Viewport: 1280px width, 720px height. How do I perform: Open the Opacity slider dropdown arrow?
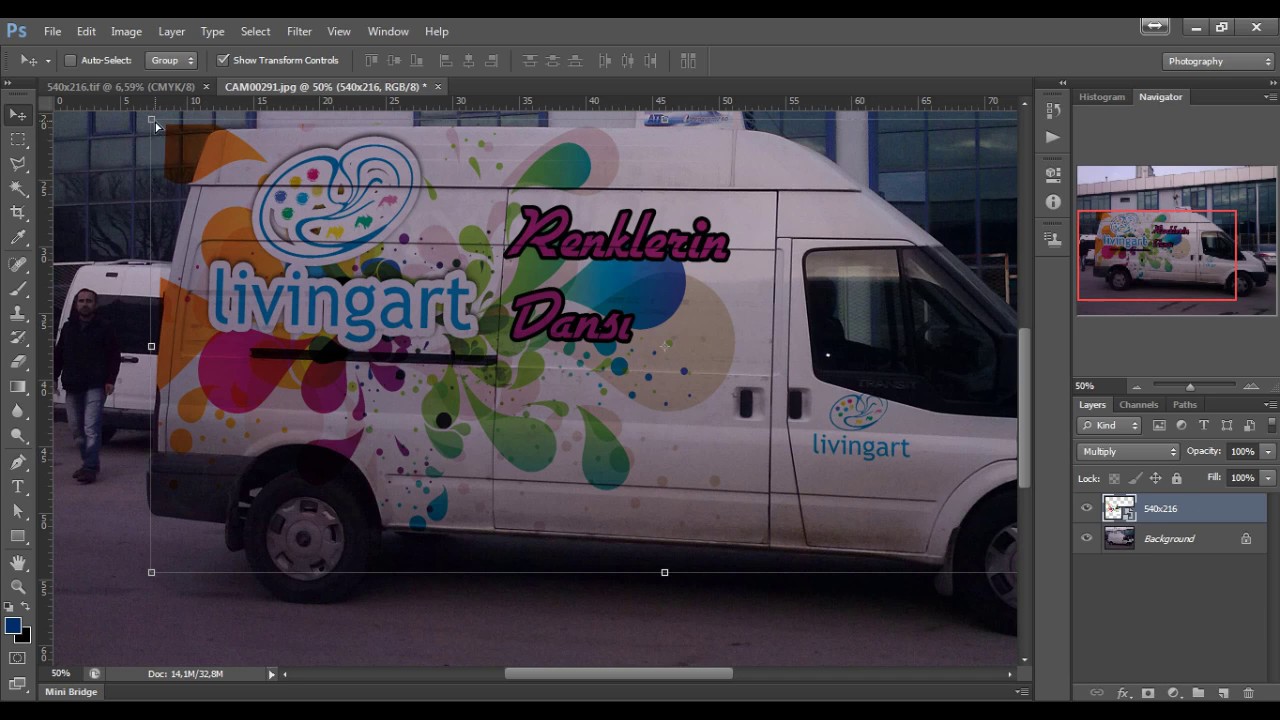click(1268, 451)
